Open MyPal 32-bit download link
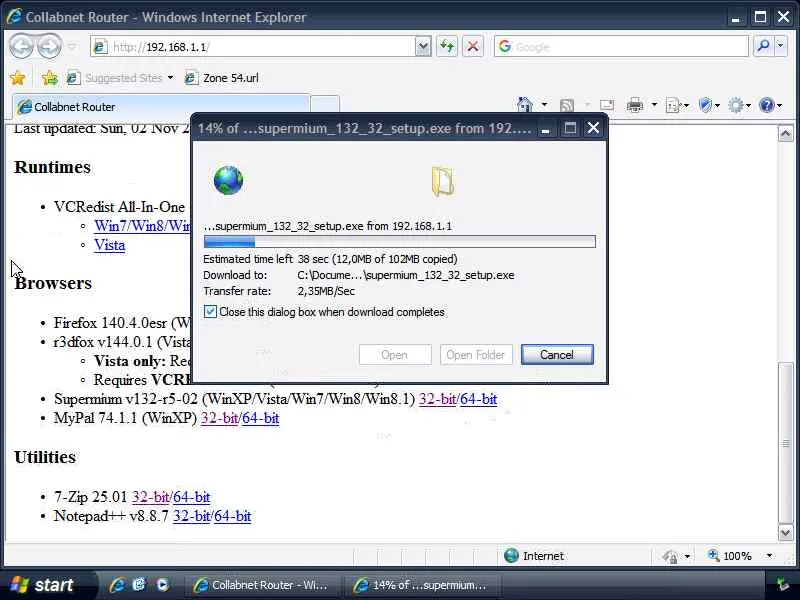 tap(219, 418)
